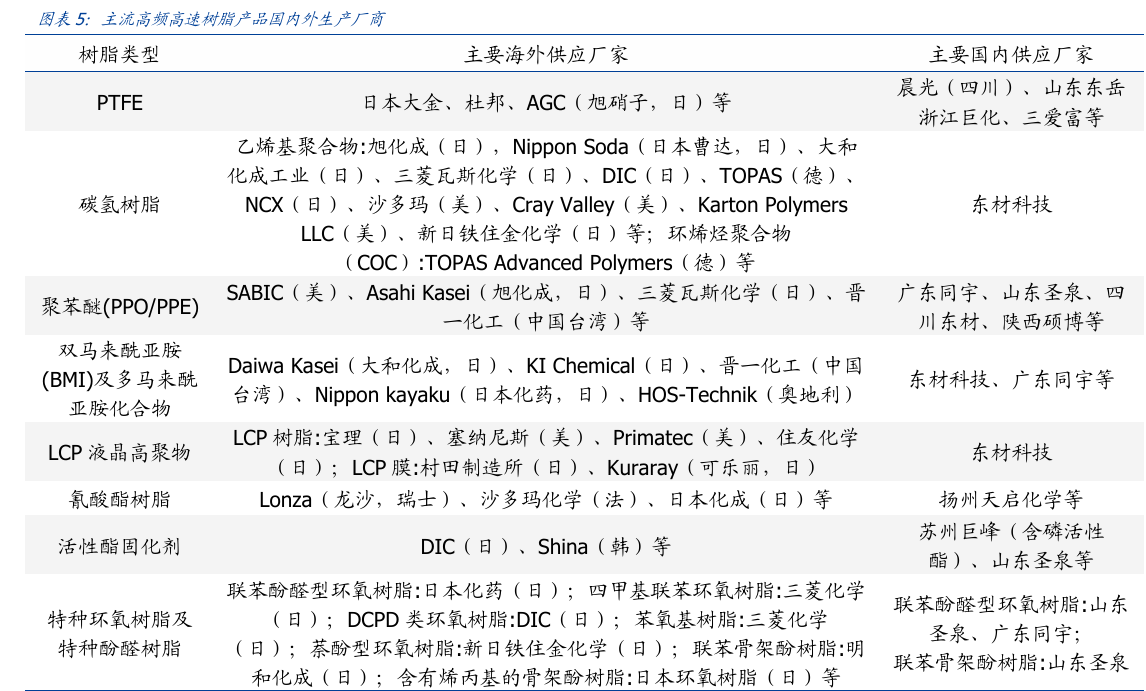Click the 'DIC（日）、Shina（韩）等' cell
The width and height of the screenshot is (1146, 691).
[546, 546]
